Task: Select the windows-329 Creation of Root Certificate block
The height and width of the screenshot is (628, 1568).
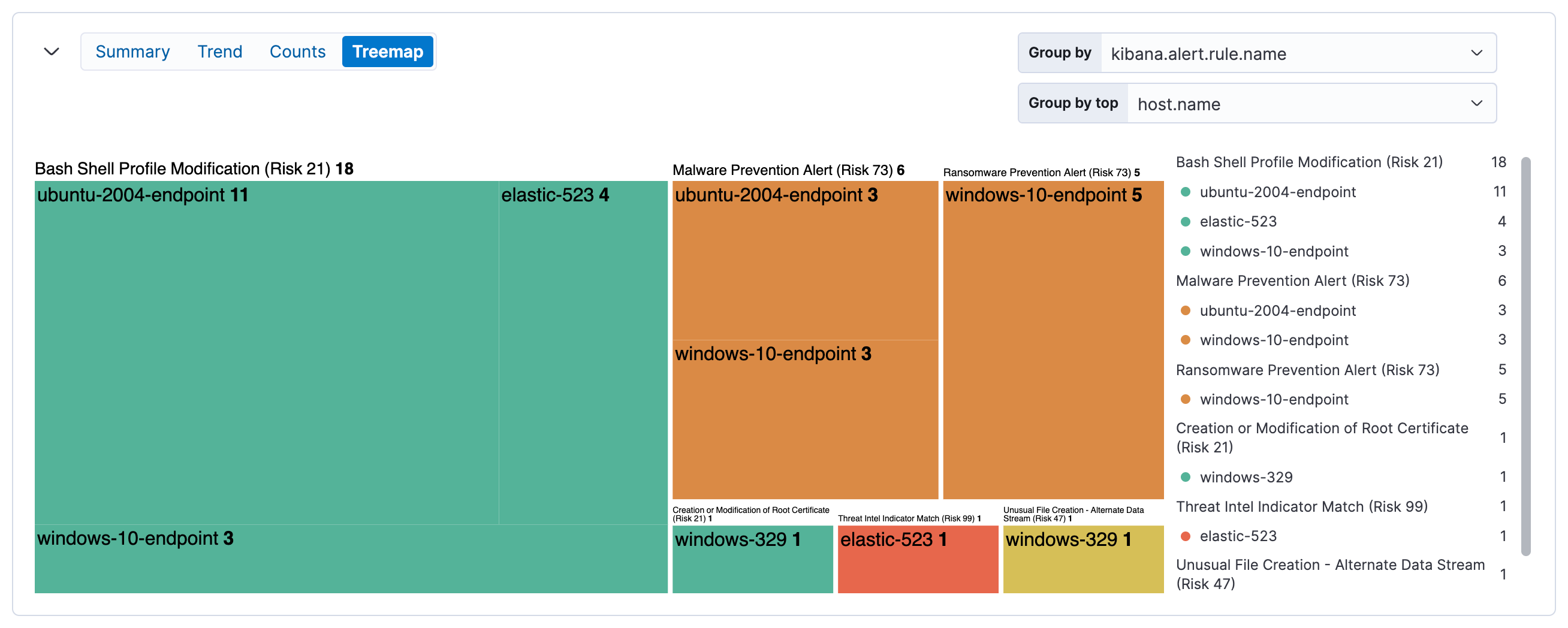Action: click(x=752, y=558)
